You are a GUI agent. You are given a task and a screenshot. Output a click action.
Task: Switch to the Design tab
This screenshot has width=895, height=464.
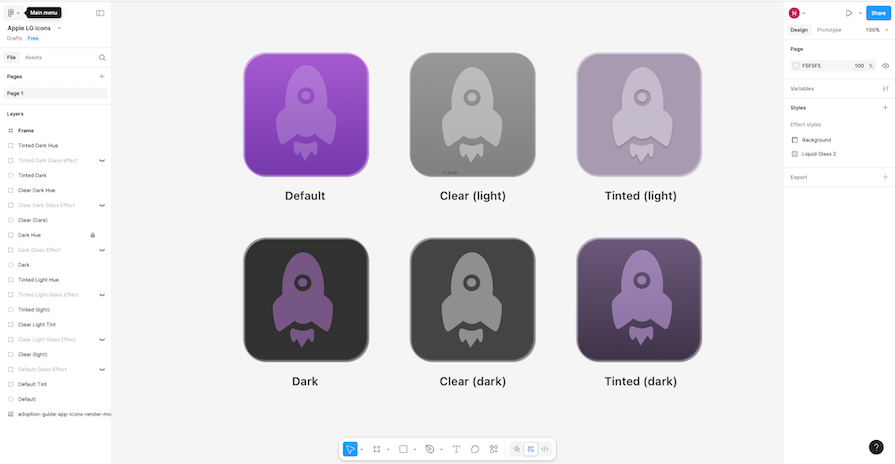pyautogui.click(x=799, y=30)
